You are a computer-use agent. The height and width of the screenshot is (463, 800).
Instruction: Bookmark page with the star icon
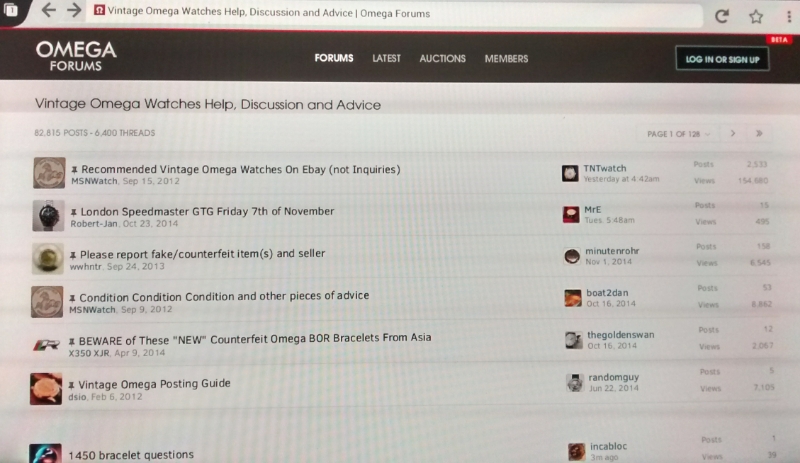756,16
